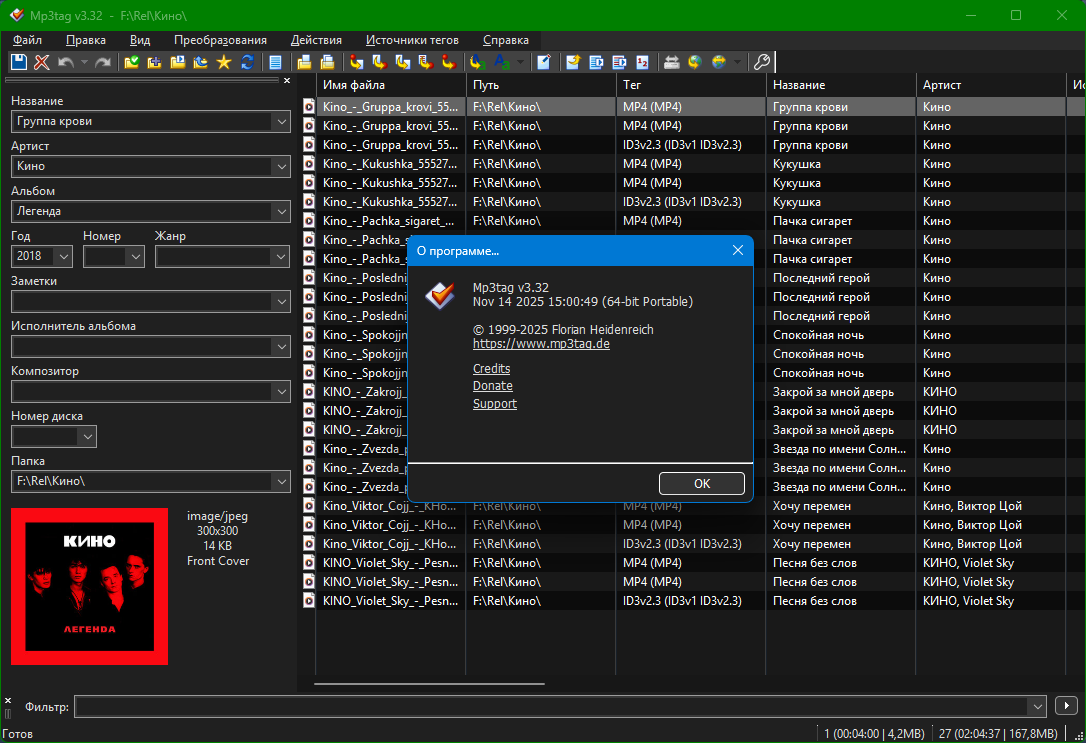Image resolution: width=1086 pixels, height=743 pixels.
Task: Click the red X Remove tag icon
Action: click(41, 62)
